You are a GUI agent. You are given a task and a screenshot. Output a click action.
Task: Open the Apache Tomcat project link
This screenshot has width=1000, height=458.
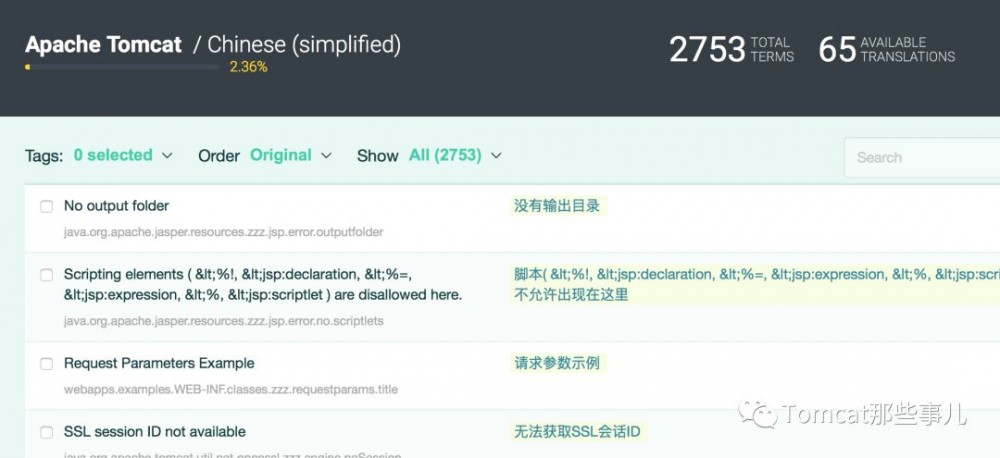point(103,45)
